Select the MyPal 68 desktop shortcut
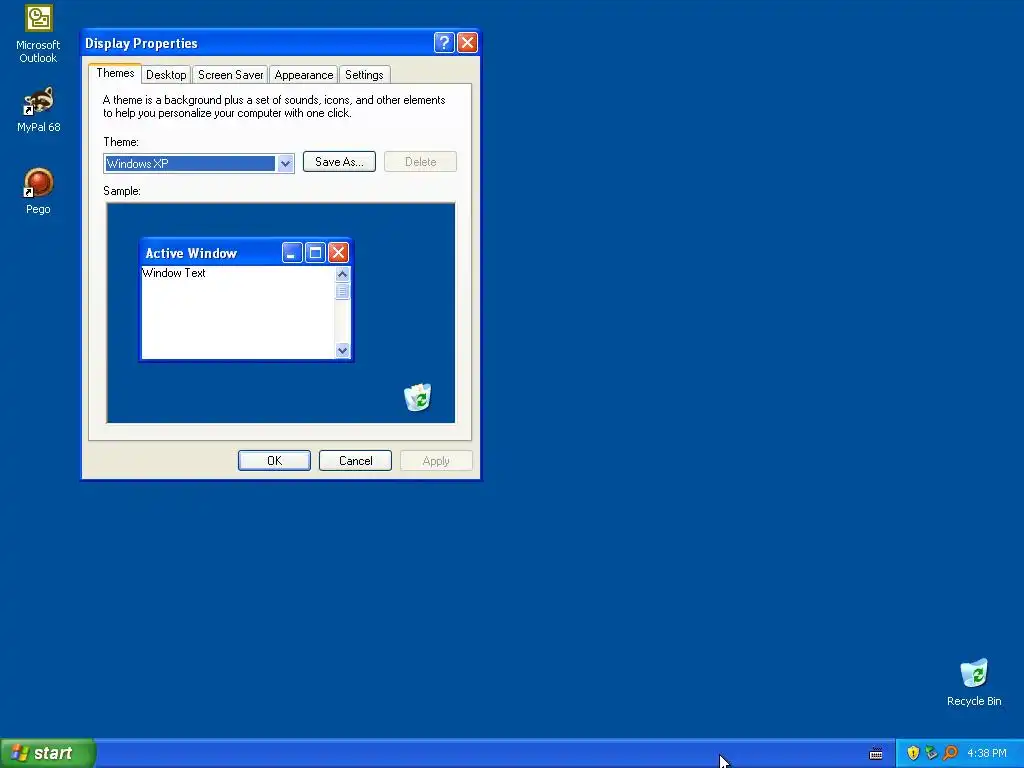Image resolution: width=1024 pixels, height=768 pixels. point(38,110)
